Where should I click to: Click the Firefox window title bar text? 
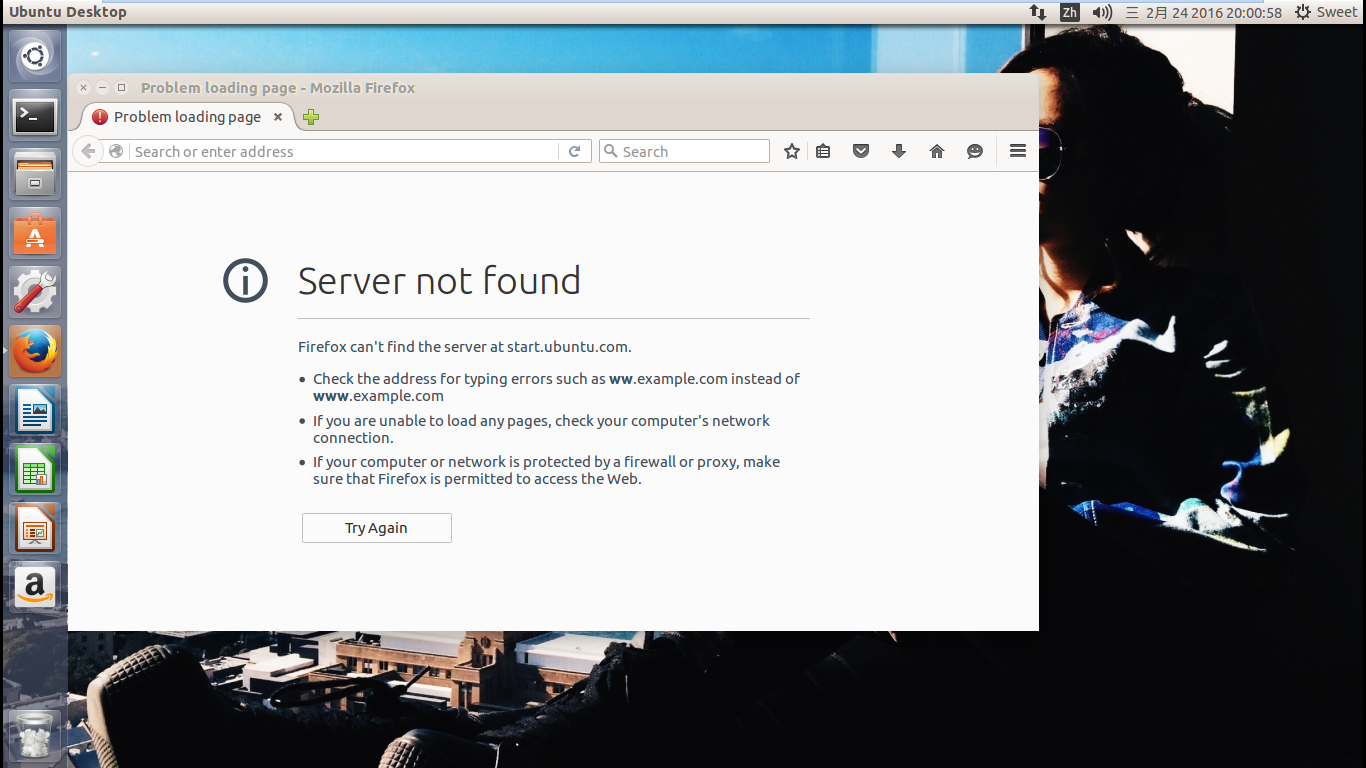point(278,88)
